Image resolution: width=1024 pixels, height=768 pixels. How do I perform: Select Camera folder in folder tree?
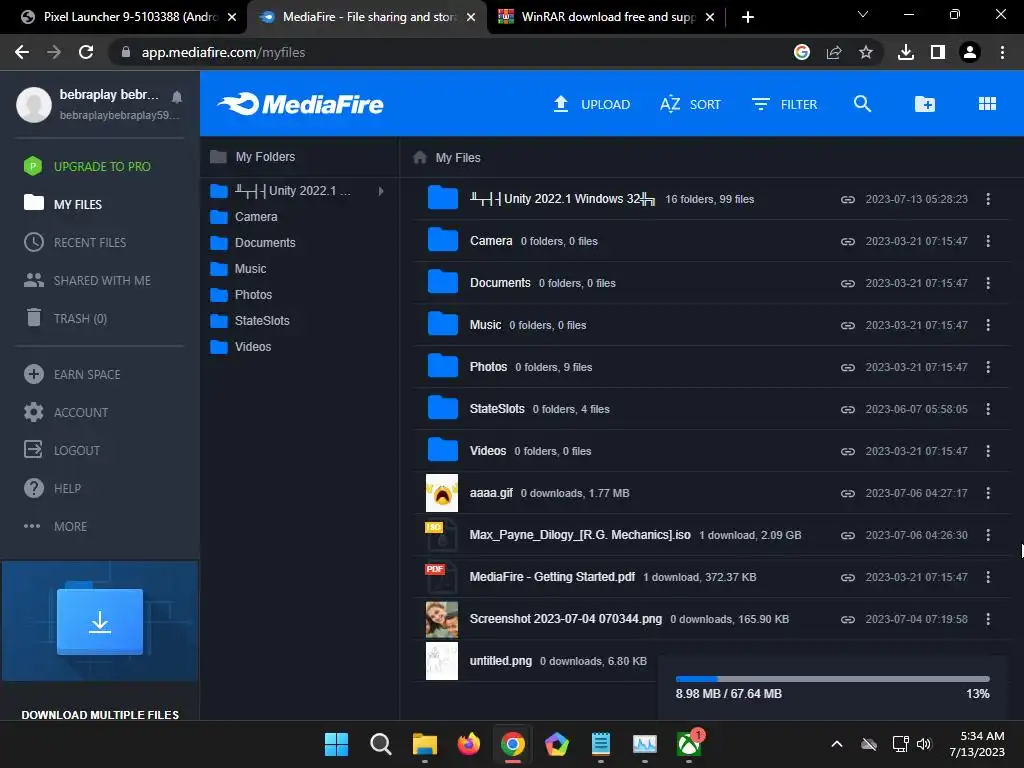pyautogui.click(x=244, y=217)
